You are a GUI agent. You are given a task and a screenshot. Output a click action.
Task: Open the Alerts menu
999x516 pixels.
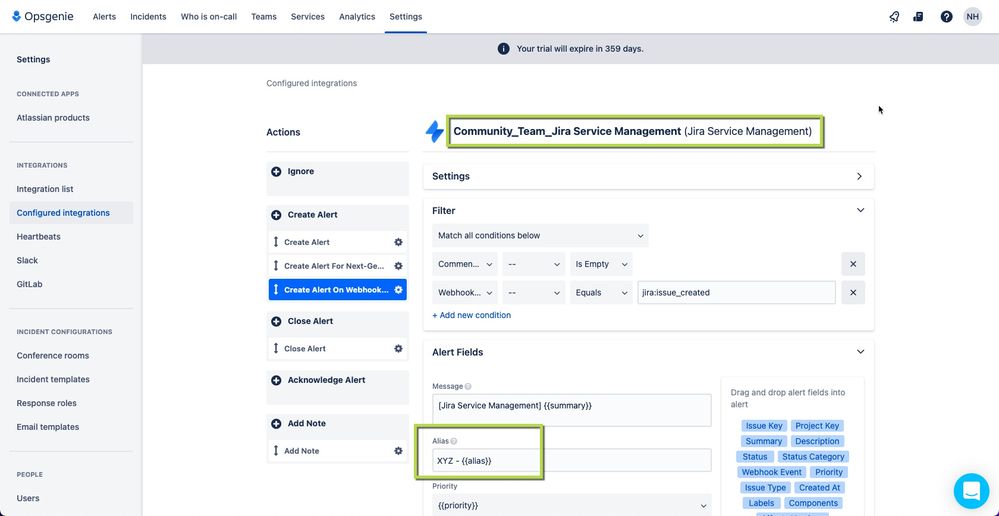(x=104, y=17)
